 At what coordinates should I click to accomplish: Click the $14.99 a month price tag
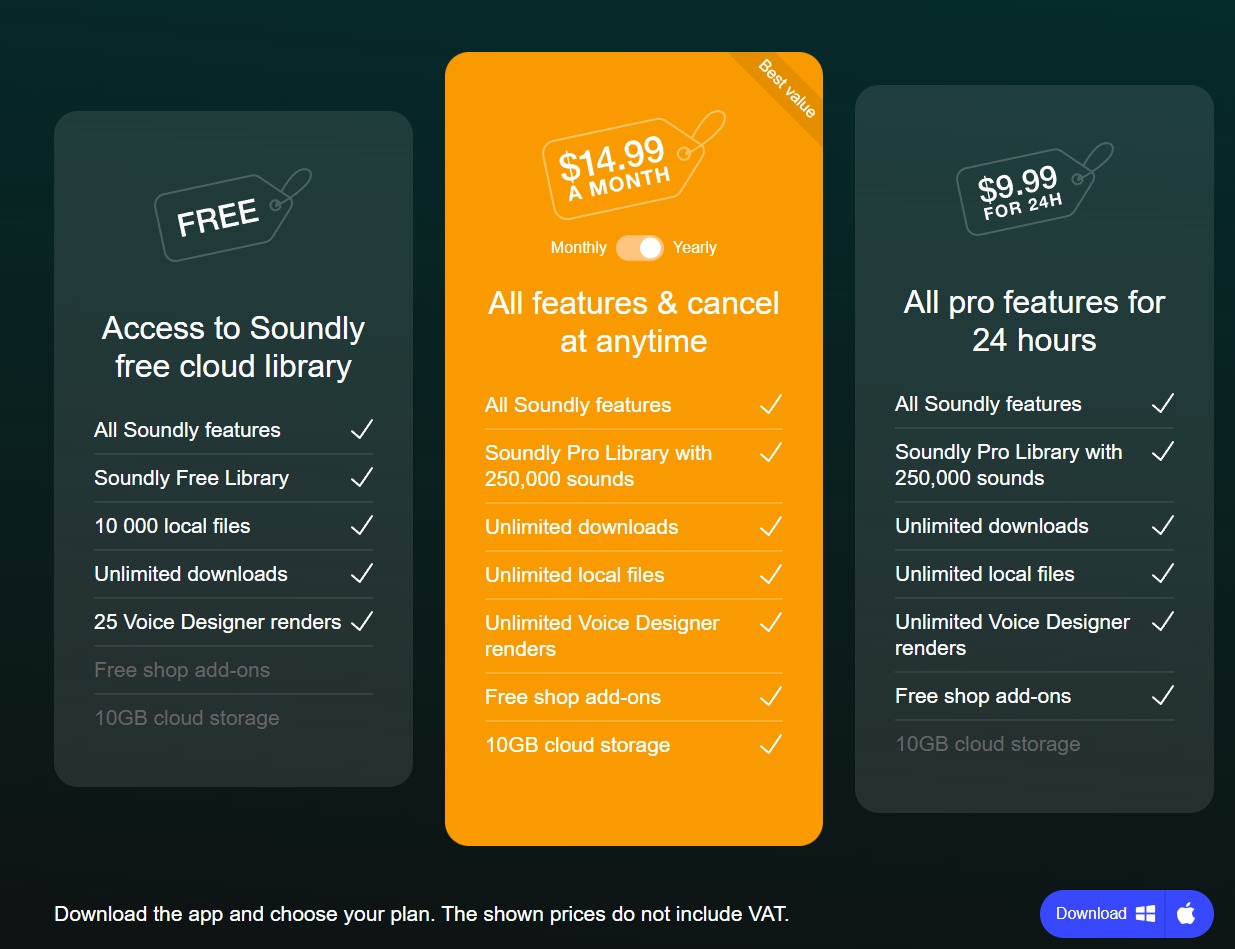(x=622, y=166)
